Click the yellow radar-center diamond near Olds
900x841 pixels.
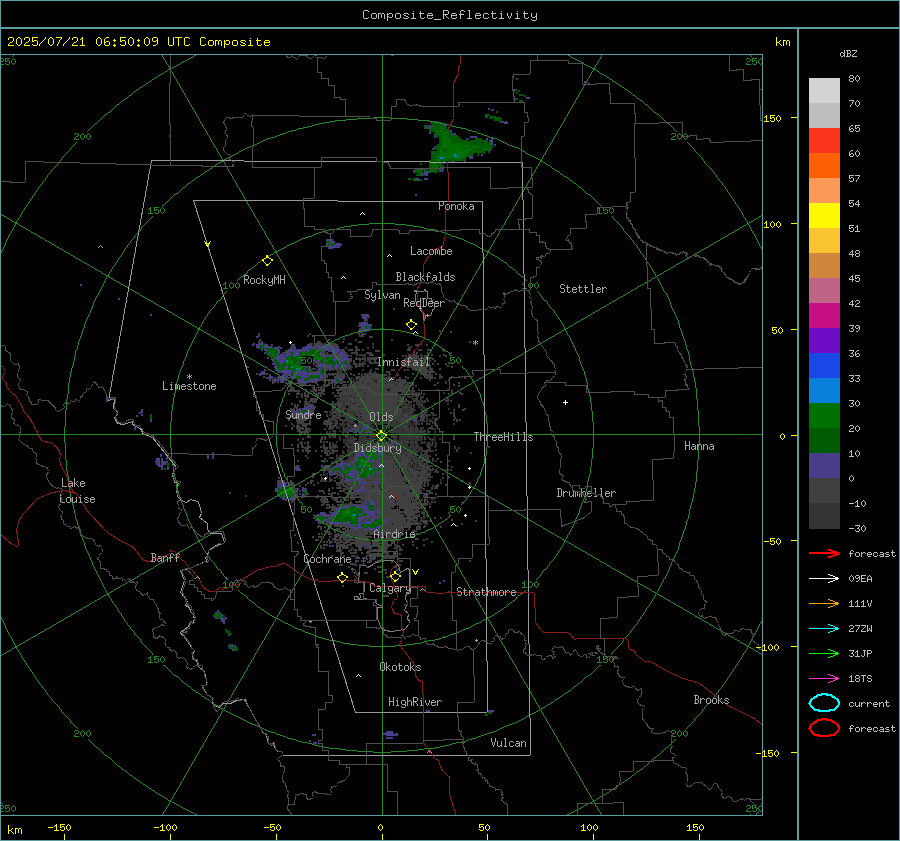(381, 436)
